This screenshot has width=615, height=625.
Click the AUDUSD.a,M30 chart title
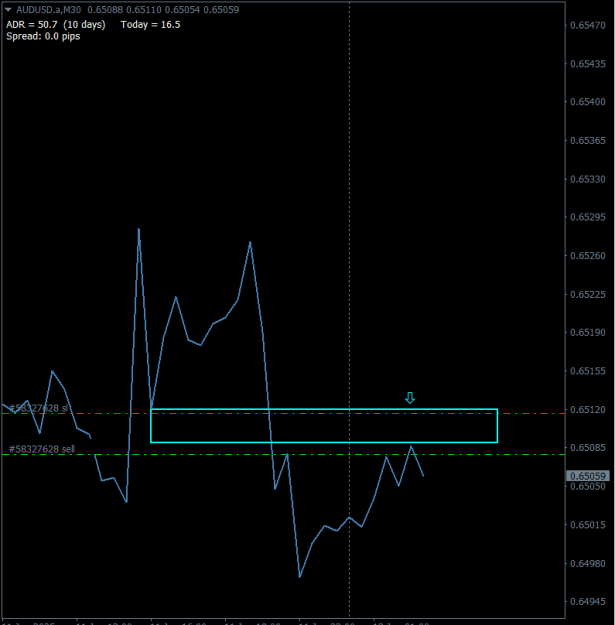[48, 10]
